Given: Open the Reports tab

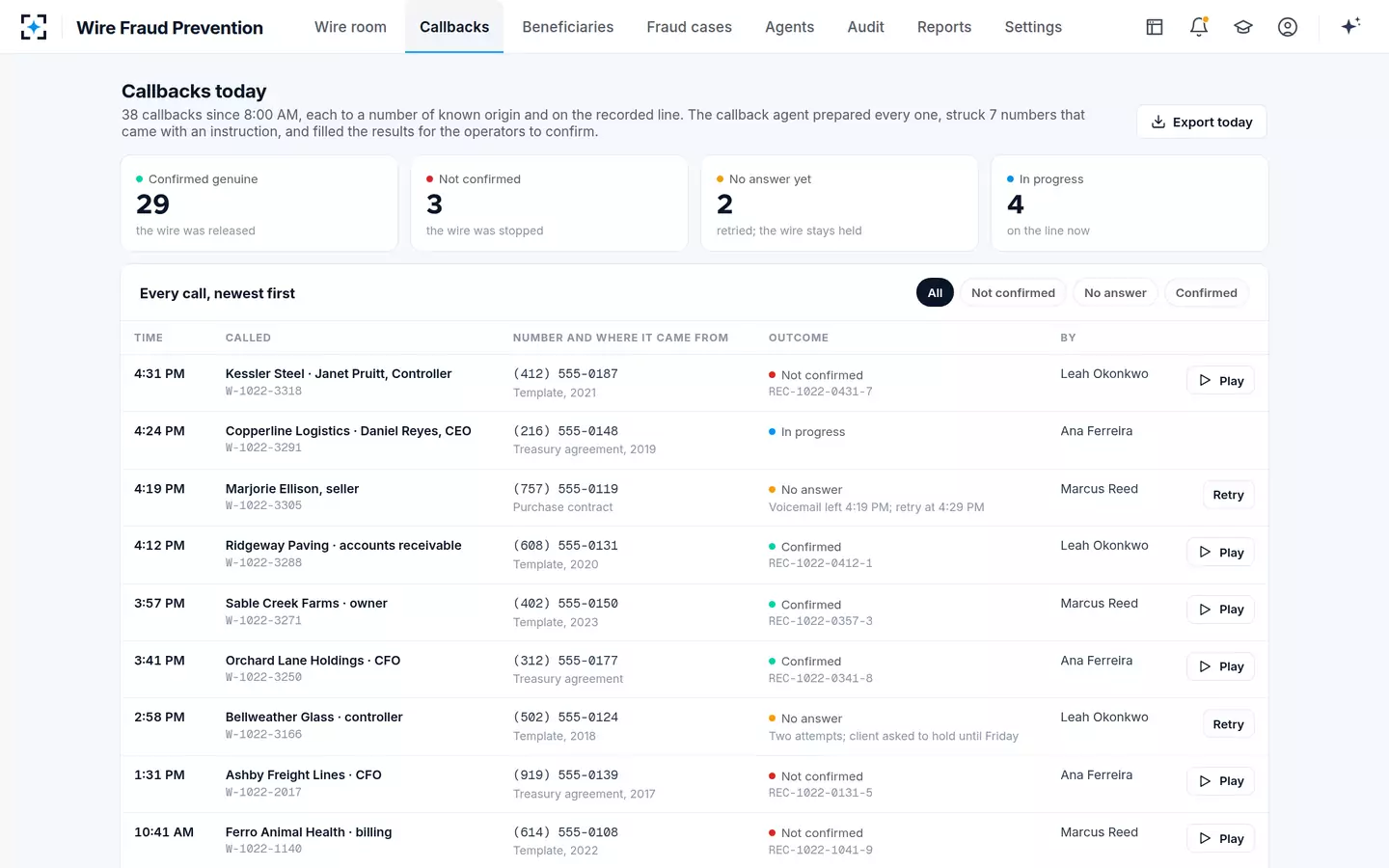Looking at the screenshot, I should [x=944, y=27].
